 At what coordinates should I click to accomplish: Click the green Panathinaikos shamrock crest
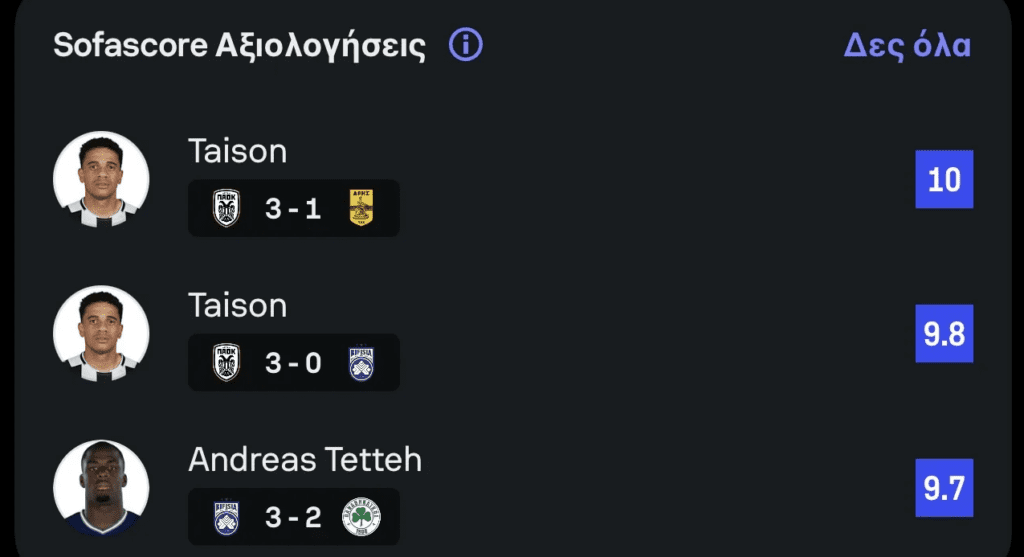pos(360,517)
